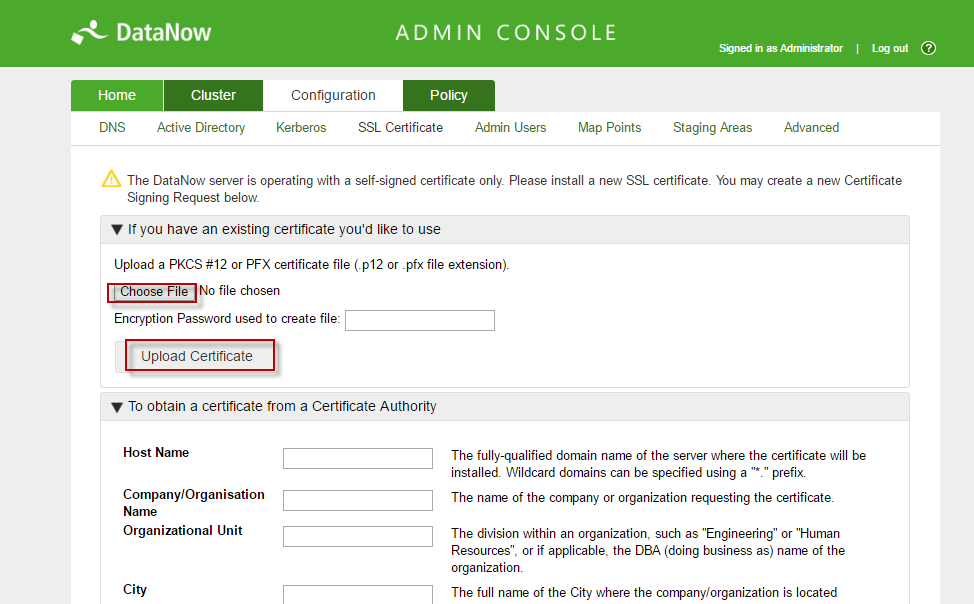Screen dimensions: 974x604
Task: Focus the Host Name input field
Action: coord(358,458)
